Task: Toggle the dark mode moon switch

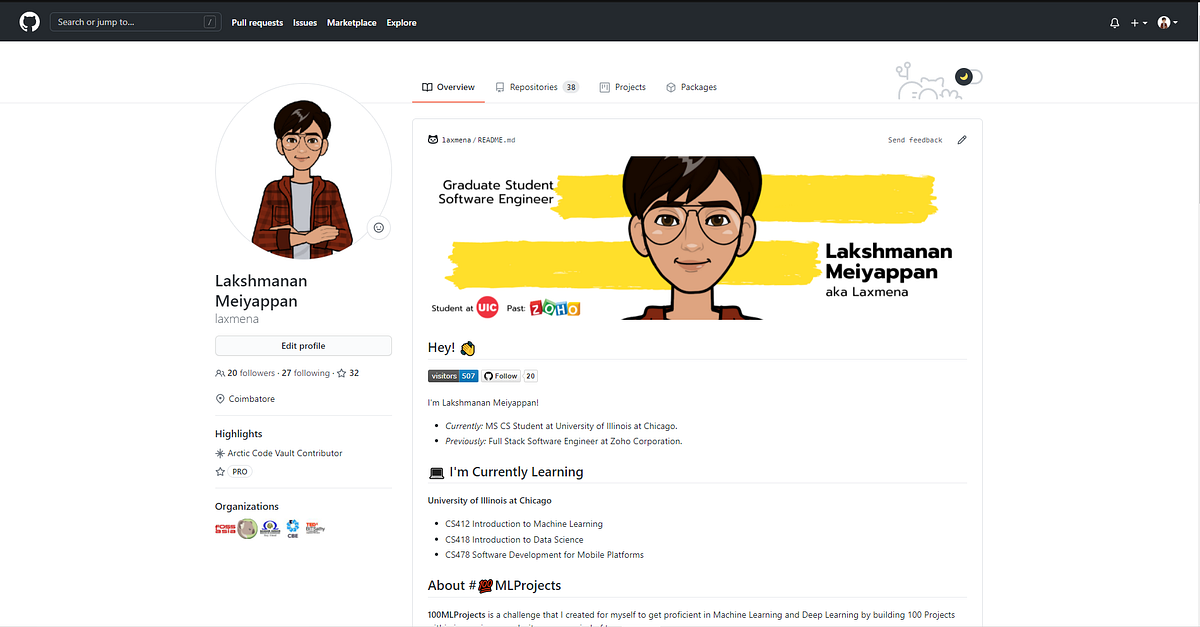Action: (968, 76)
